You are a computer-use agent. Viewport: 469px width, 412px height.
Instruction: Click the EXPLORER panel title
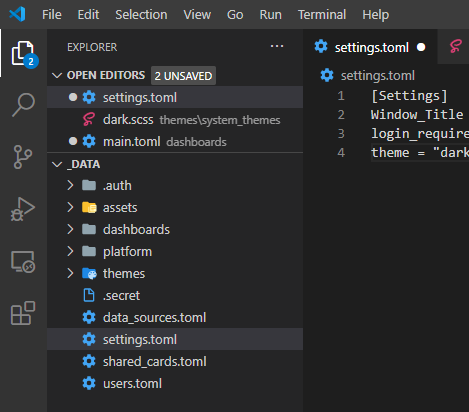tap(92, 47)
